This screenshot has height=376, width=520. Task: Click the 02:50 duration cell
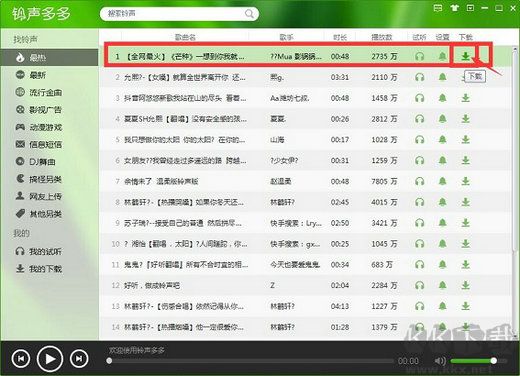340,223
